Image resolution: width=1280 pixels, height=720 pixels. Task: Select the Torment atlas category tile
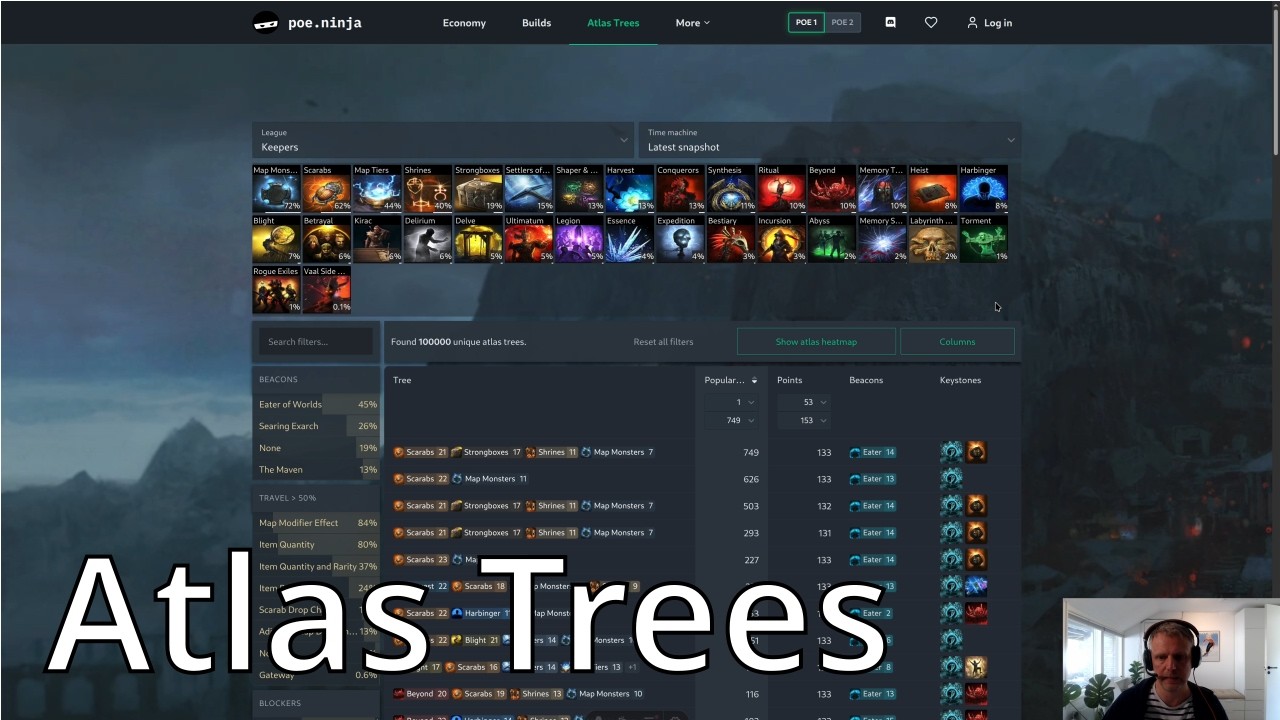pyautogui.click(x=984, y=239)
